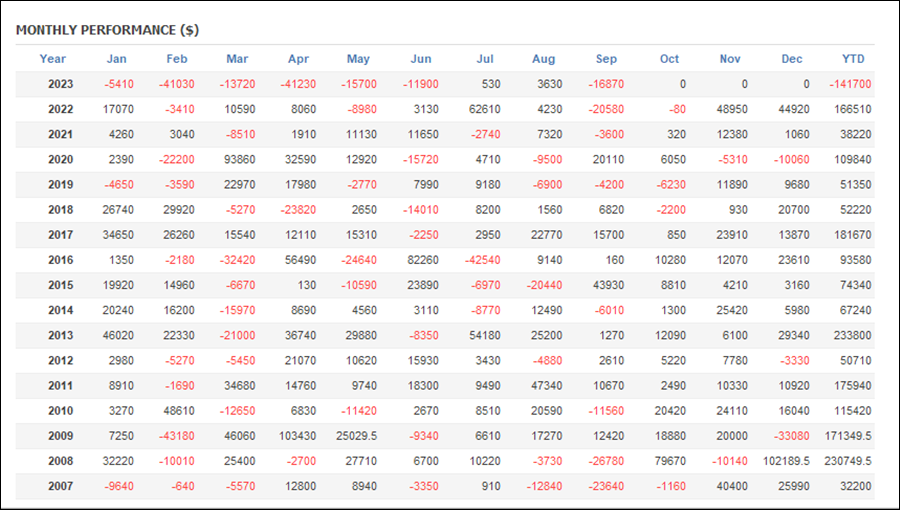Click the Jul column header
This screenshot has height=510, width=900.
click(x=485, y=59)
